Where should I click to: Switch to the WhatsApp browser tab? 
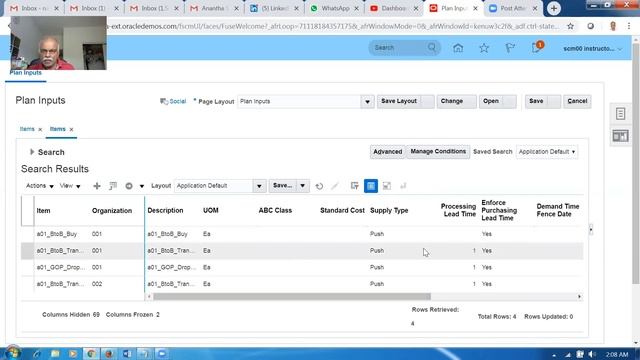coord(335,8)
